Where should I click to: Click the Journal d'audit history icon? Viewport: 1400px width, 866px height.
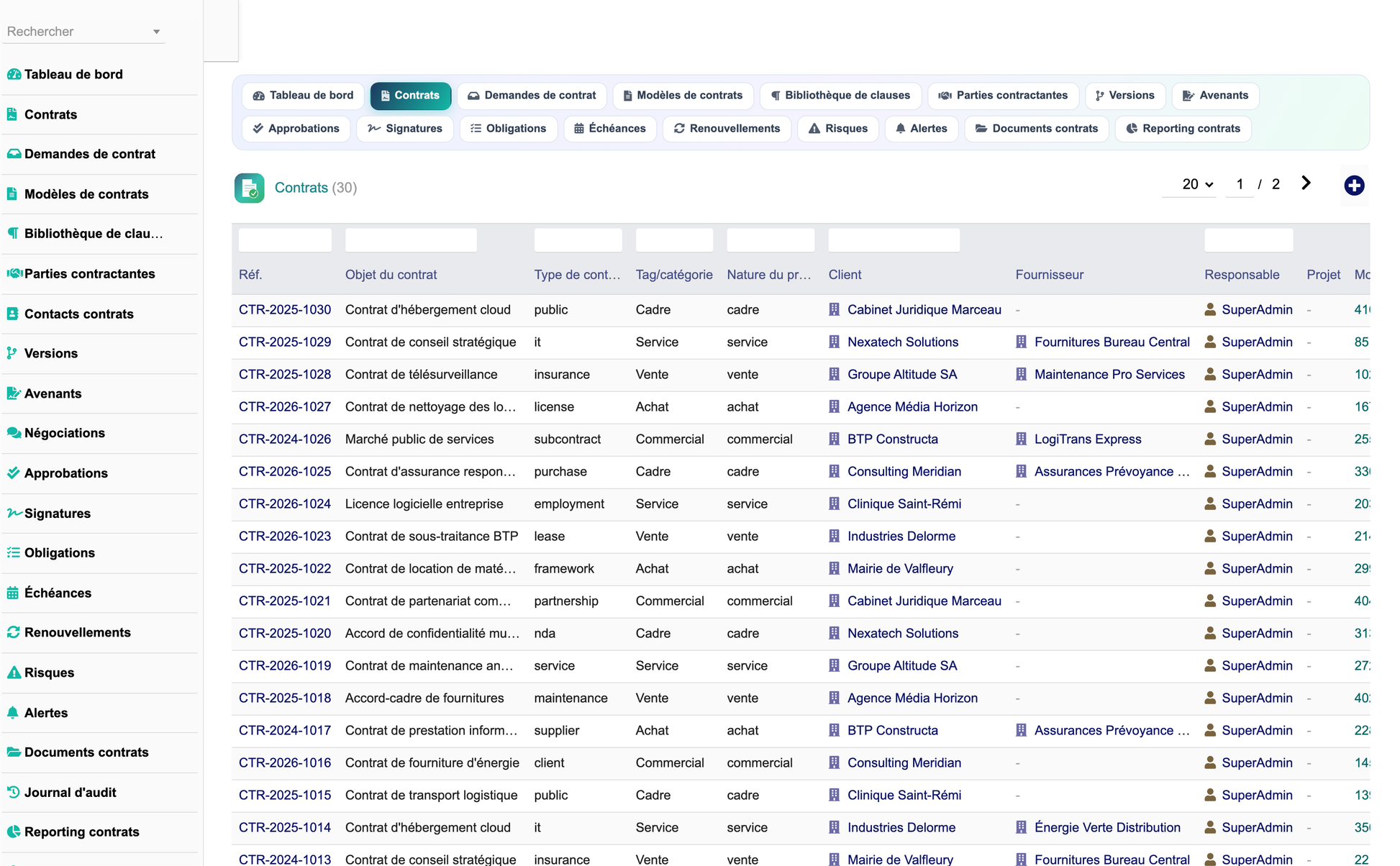click(x=13, y=792)
